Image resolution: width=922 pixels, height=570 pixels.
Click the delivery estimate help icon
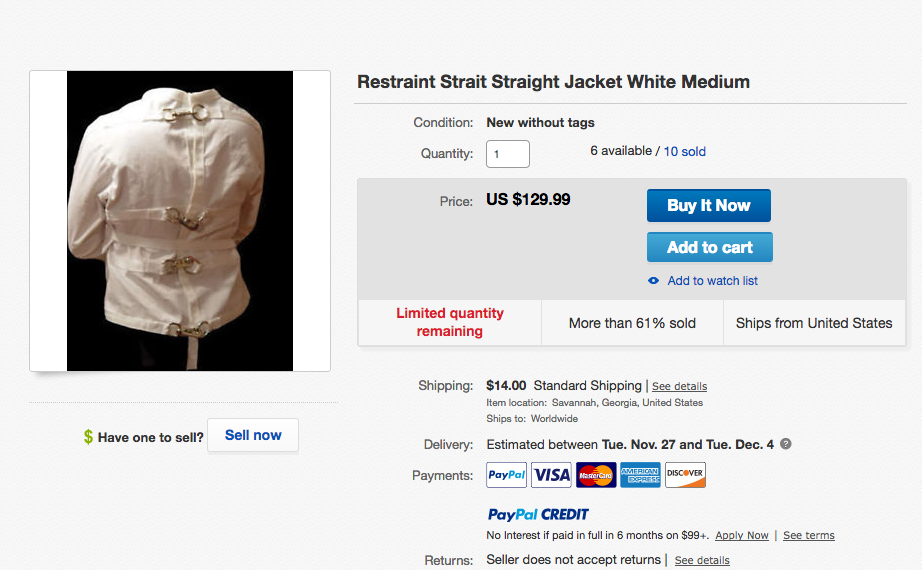(x=786, y=444)
